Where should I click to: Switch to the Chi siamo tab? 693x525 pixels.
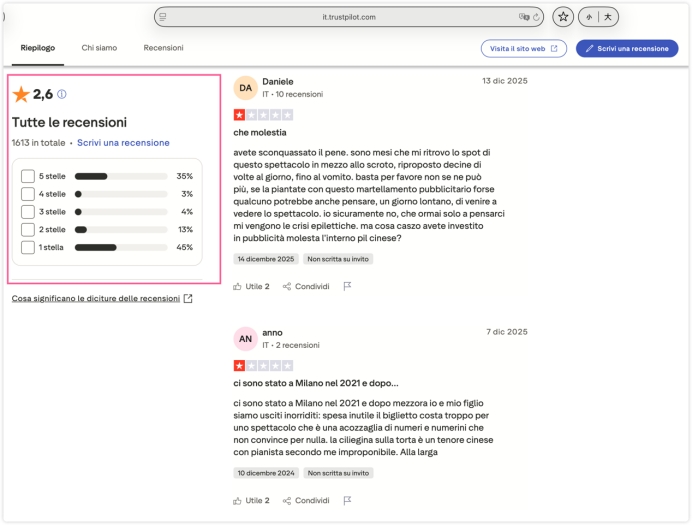99,48
